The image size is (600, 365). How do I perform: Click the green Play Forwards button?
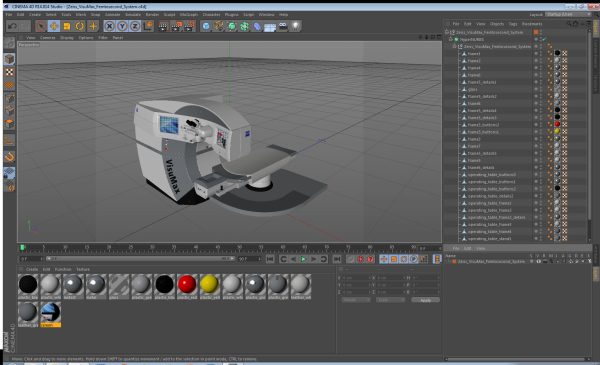coord(303,259)
